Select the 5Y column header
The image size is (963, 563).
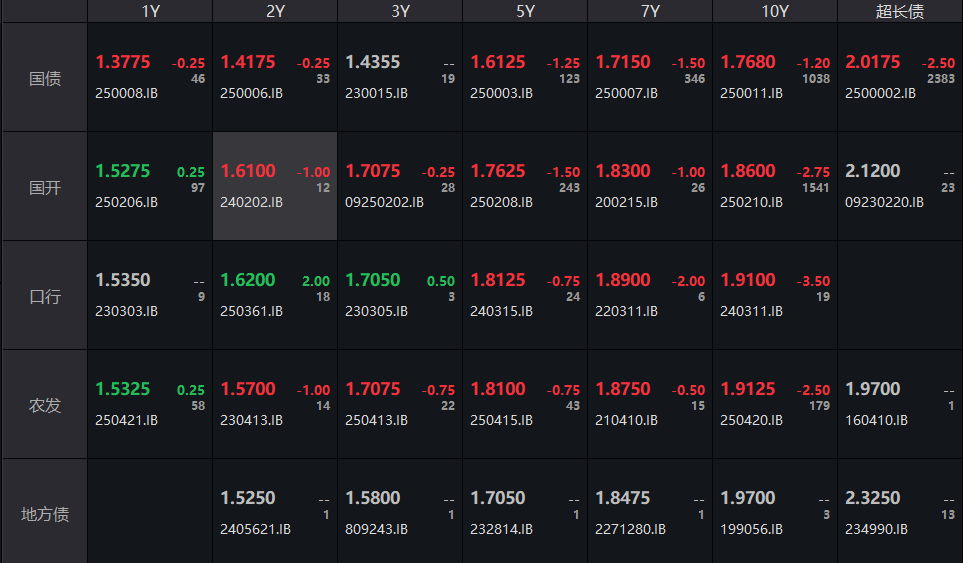tap(525, 11)
